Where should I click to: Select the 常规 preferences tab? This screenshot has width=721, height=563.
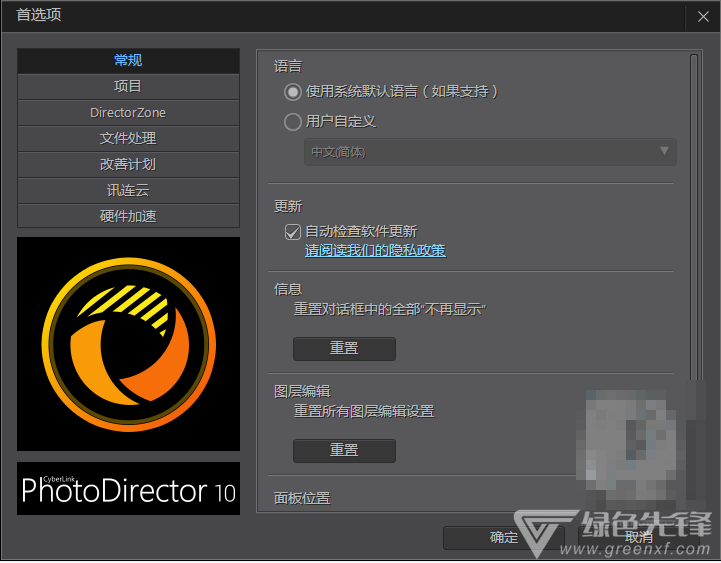128,60
